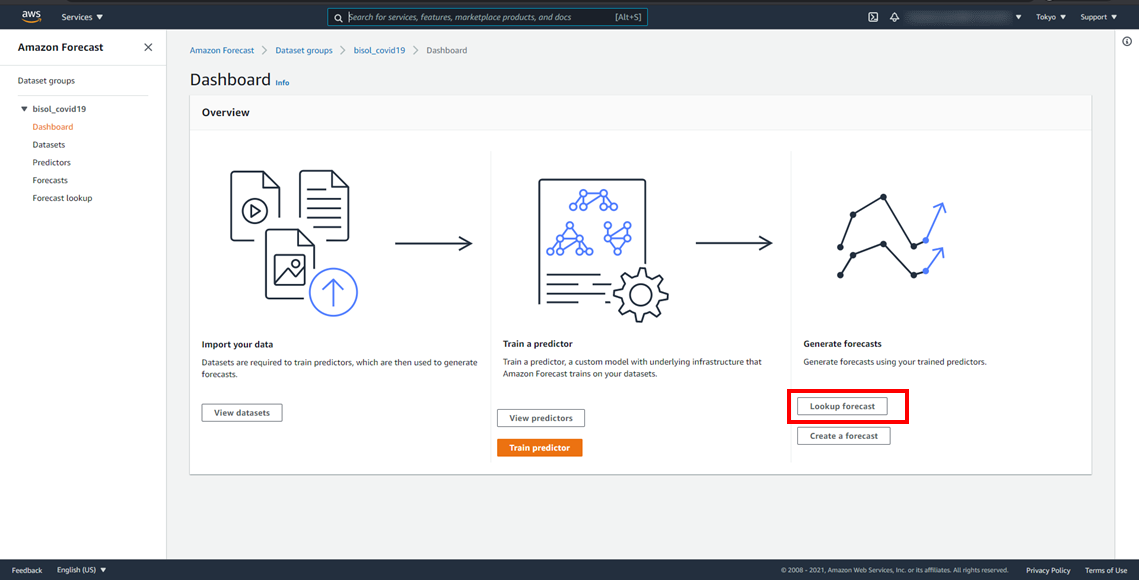Click the Lookup forecast button
This screenshot has height=580, width=1139.
coord(842,406)
